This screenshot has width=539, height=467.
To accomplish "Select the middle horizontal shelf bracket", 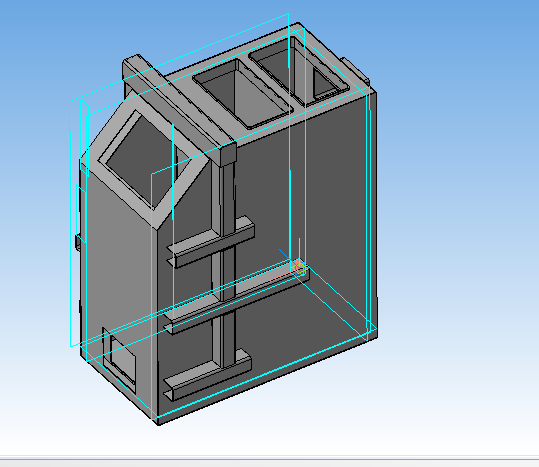I will pos(236,296).
